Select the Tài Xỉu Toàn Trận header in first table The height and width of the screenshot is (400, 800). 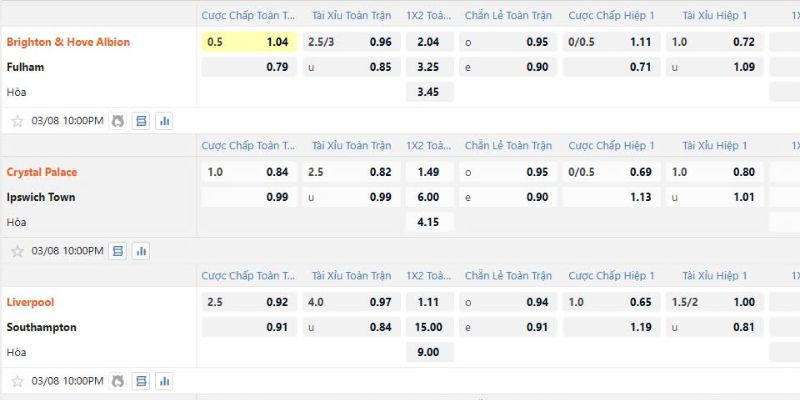click(x=352, y=15)
